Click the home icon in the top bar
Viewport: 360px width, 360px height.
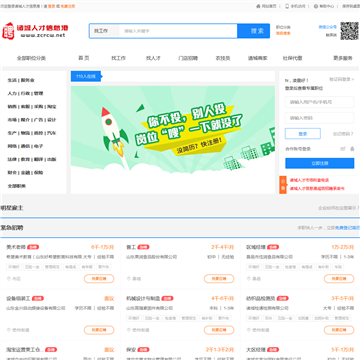(258, 6)
